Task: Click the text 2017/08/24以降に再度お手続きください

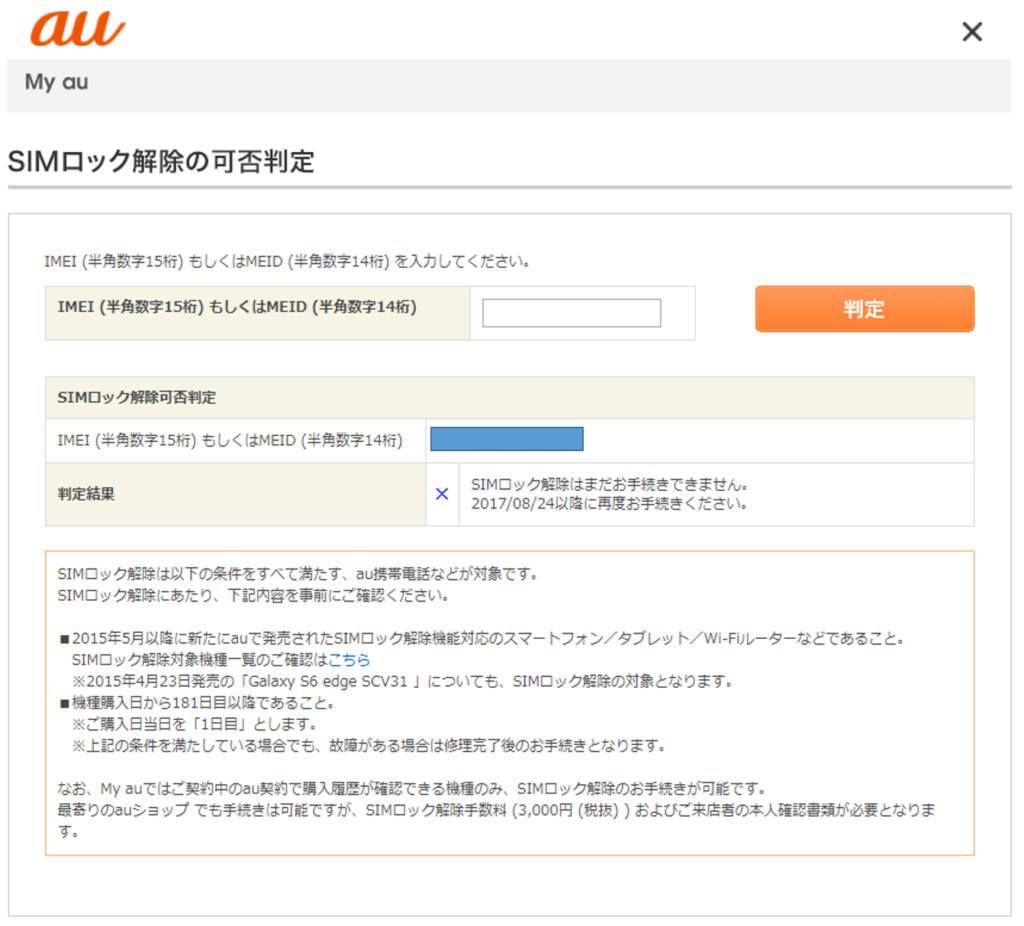Action: pos(609,503)
